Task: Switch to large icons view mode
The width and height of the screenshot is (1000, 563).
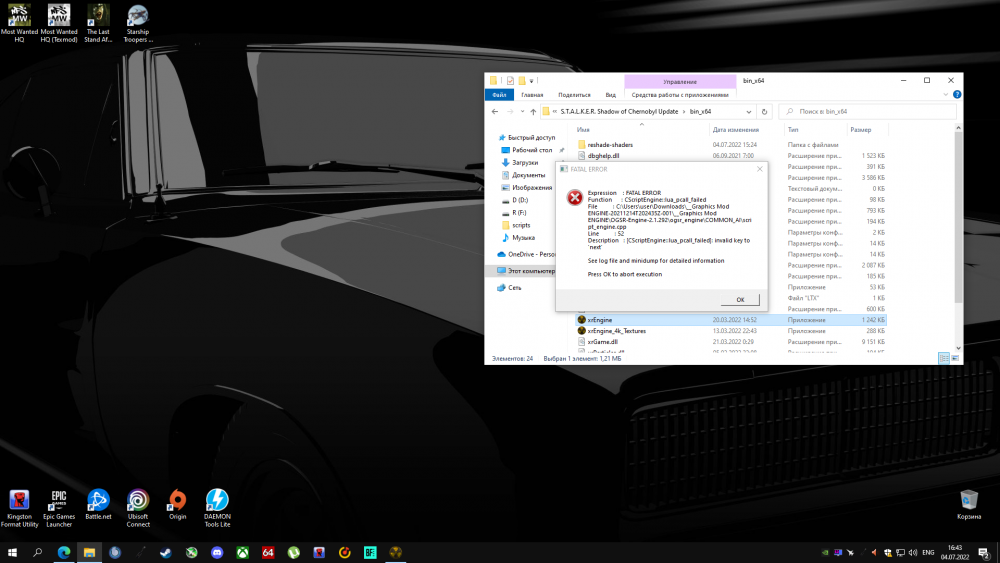Action: click(955, 358)
